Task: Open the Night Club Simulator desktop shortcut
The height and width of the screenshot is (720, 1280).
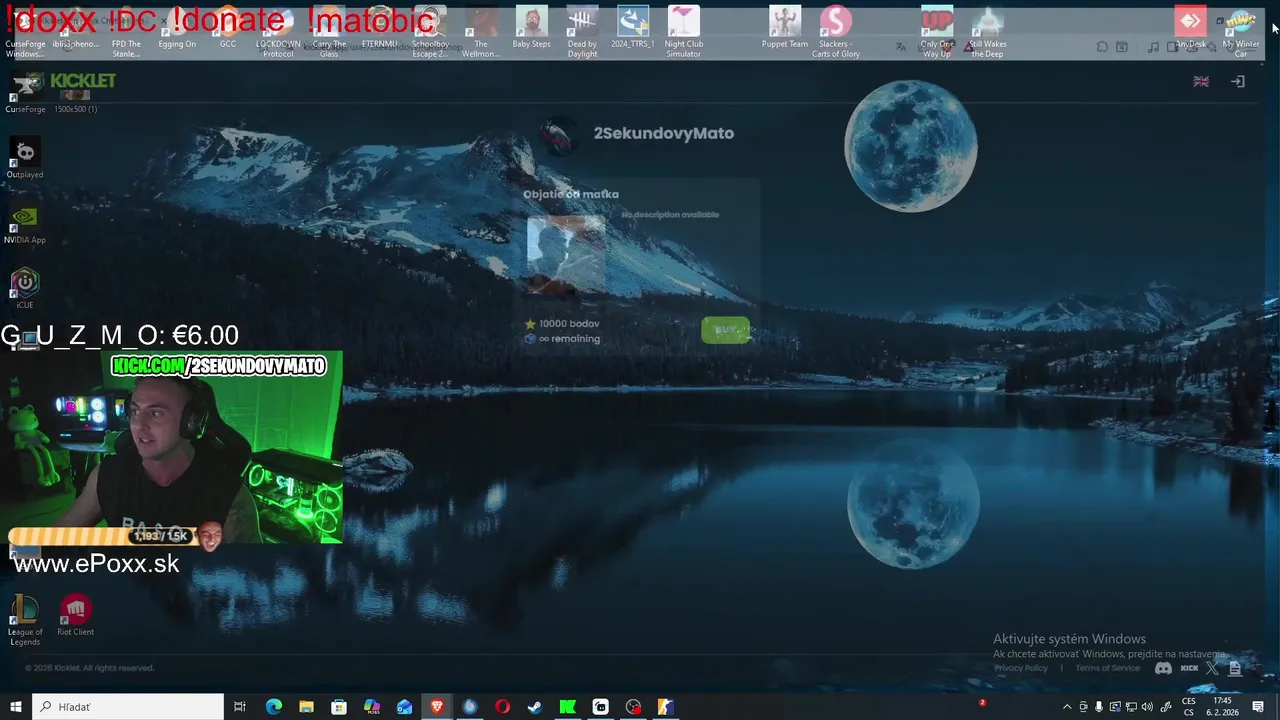Action: pyautogui.click(x=684, y=32)
